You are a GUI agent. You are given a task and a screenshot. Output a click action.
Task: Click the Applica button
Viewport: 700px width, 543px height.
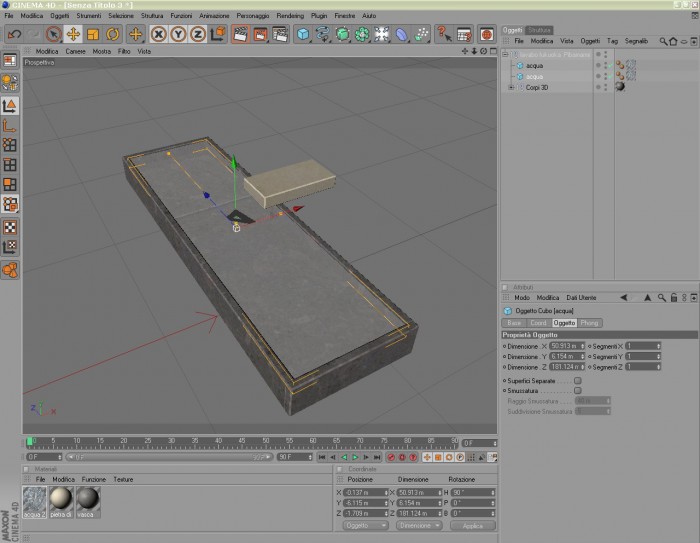[473, 526]
